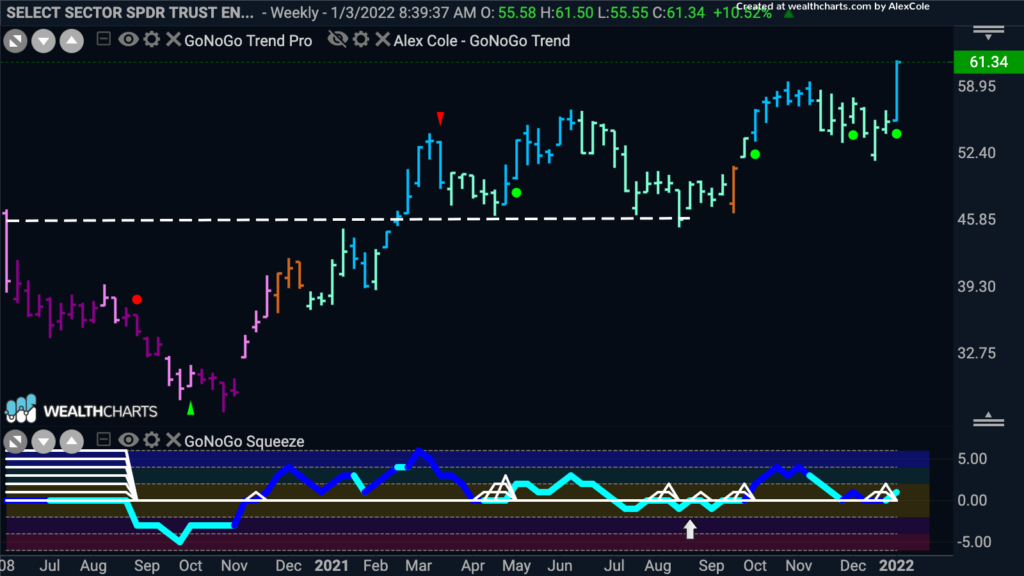Click the 0.00 label on the squeeze scale
Image resolution: width=1024 pixels, height=576 pixels.
tap(972, 500)
